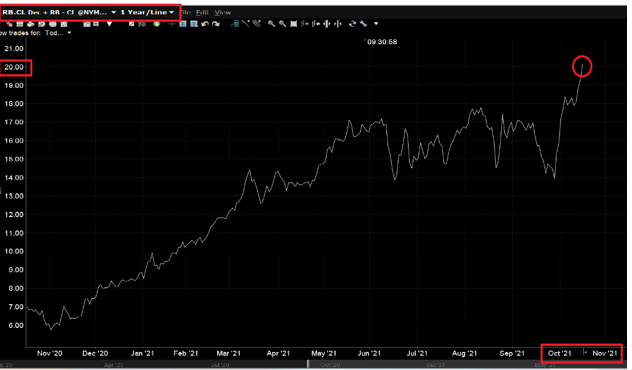Click the Nov '20 date axis label

pos(50,353)
